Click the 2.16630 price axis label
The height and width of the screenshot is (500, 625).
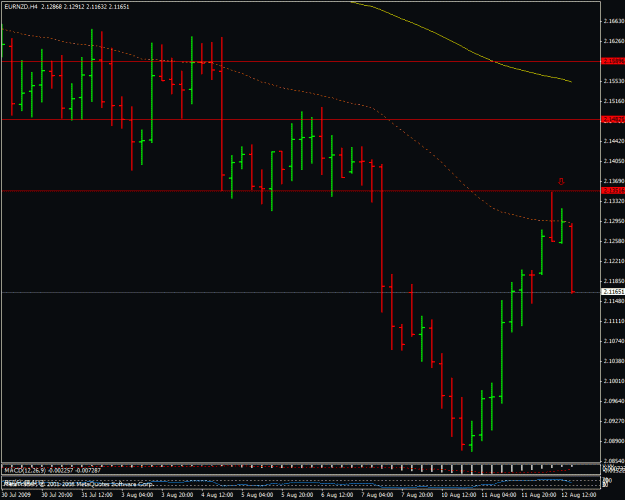pos(614,21)
